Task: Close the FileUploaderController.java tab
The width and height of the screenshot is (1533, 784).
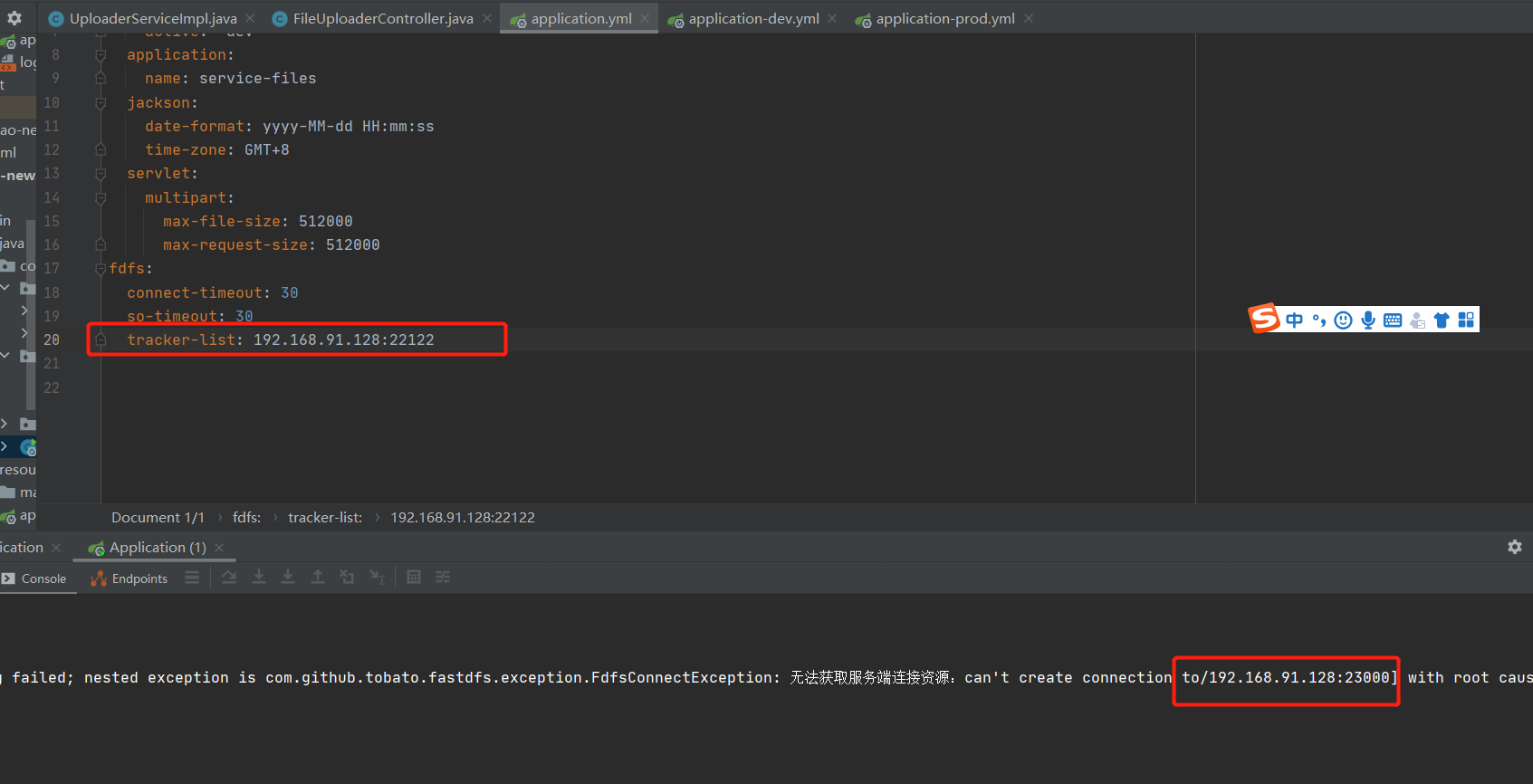Action: 487,18
